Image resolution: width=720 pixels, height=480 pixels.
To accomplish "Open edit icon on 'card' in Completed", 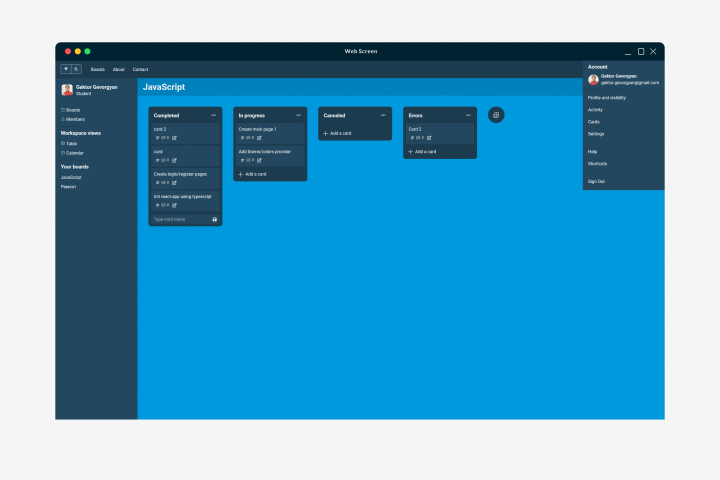I will [x=174, y=160].
